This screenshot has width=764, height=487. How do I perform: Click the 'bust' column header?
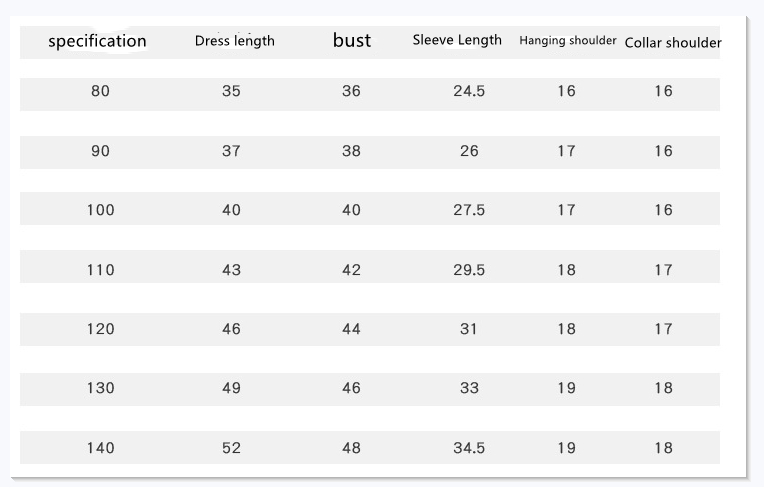351,40
